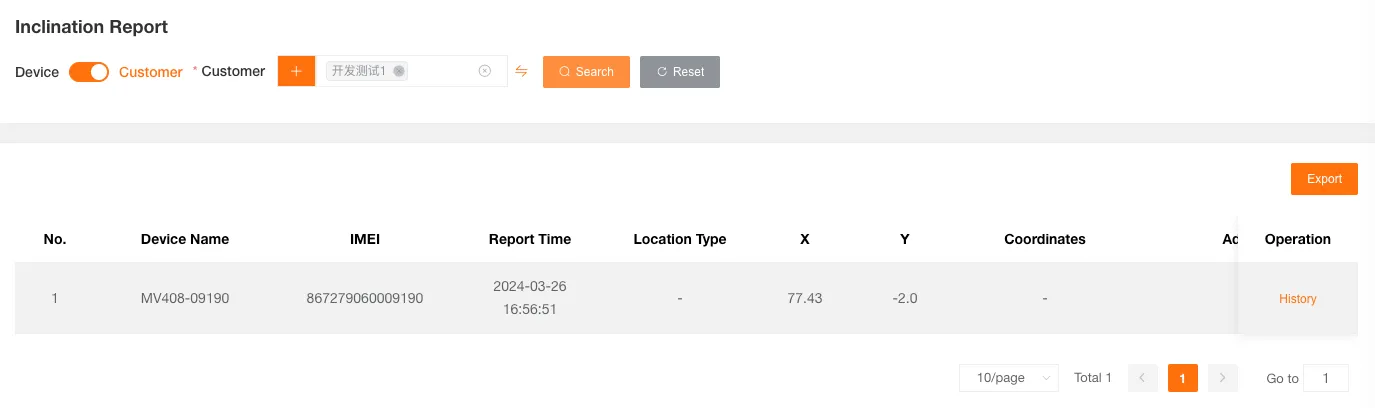Go to the next page arrow
The width and height of the screenshot is (1375, 408).
pos(1222,378)
